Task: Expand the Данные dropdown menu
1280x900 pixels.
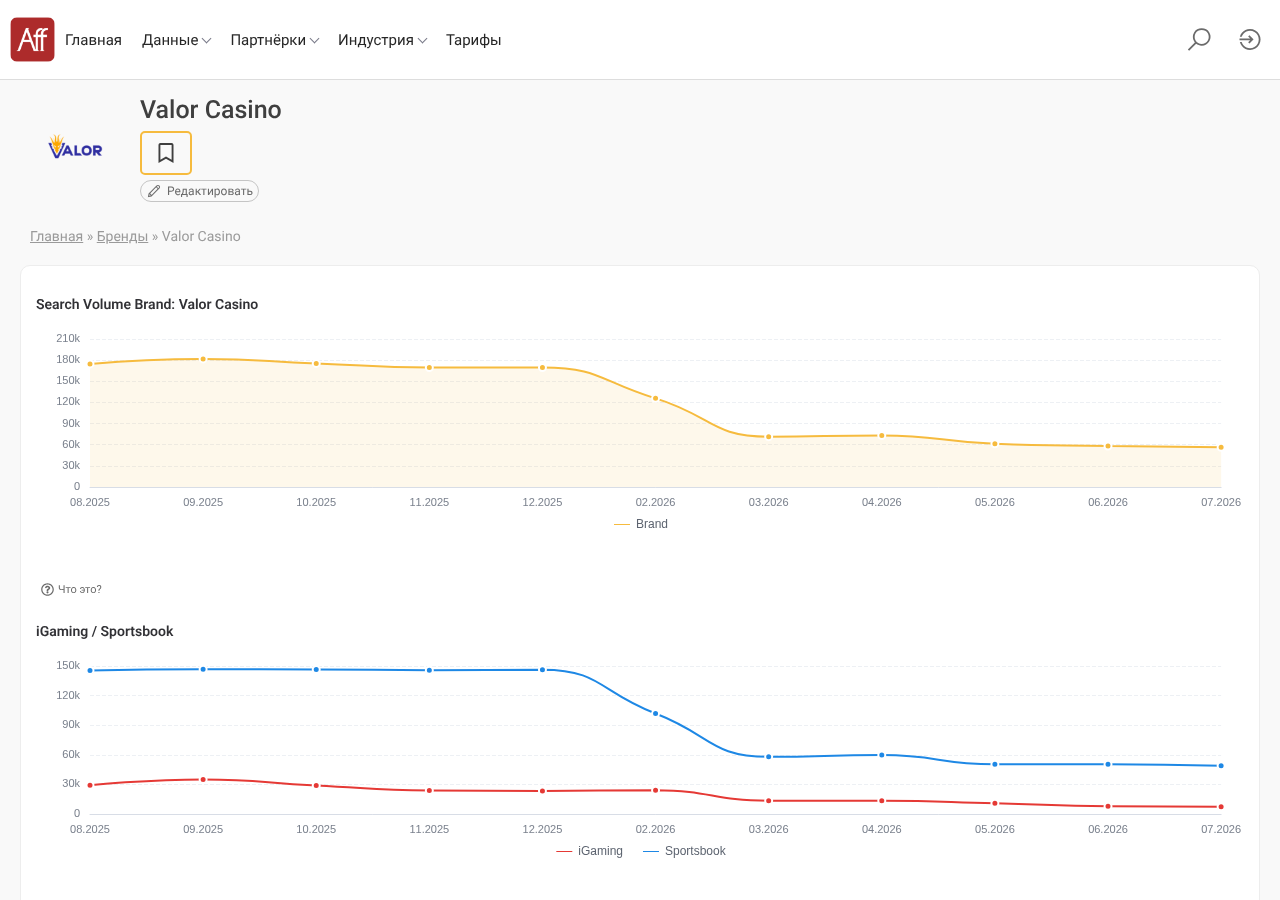Action: pyautogui.click(x=176, y=40)
